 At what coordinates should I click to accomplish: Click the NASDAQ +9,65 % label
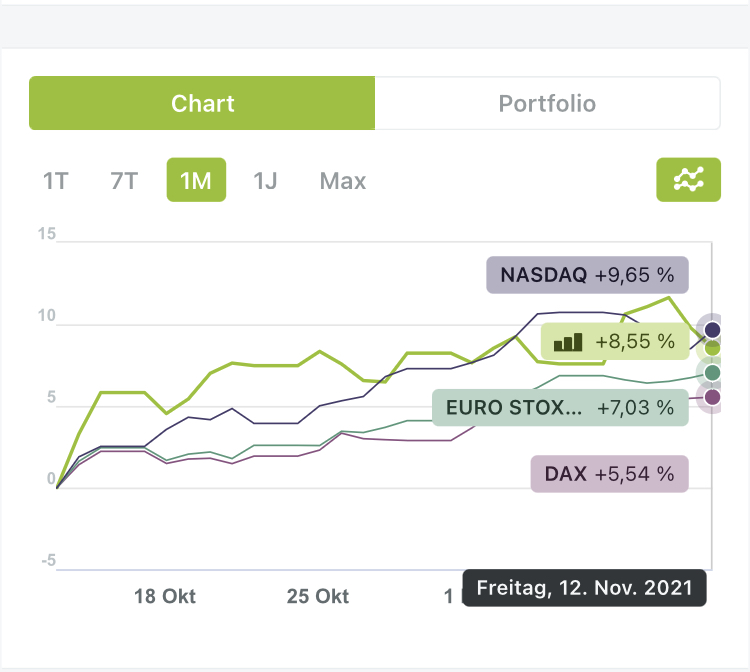pyautogui.click(x=588, y=275)
